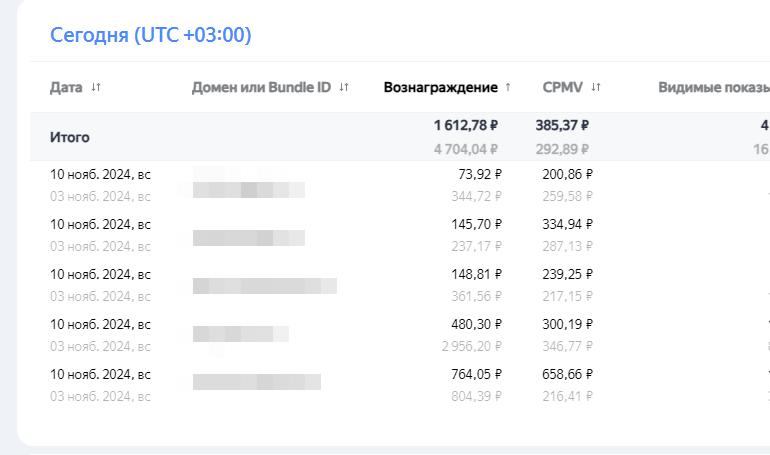Click the Видимые показы column header

pyautogui.click(x=713, y=87)
